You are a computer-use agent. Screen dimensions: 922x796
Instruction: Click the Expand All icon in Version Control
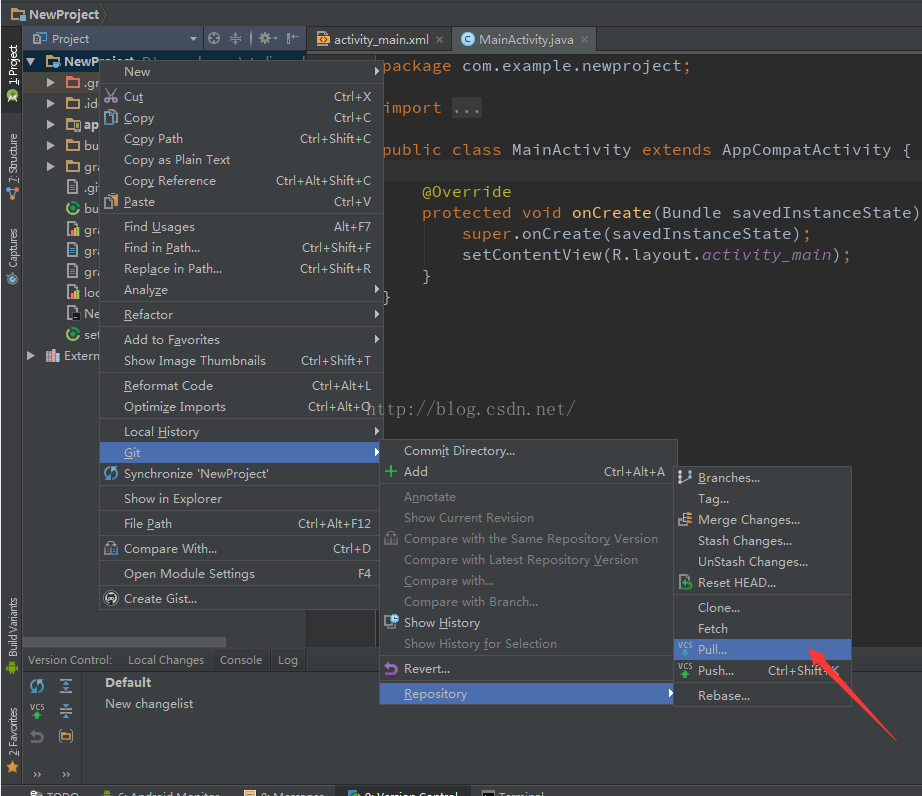click(66, 686)
